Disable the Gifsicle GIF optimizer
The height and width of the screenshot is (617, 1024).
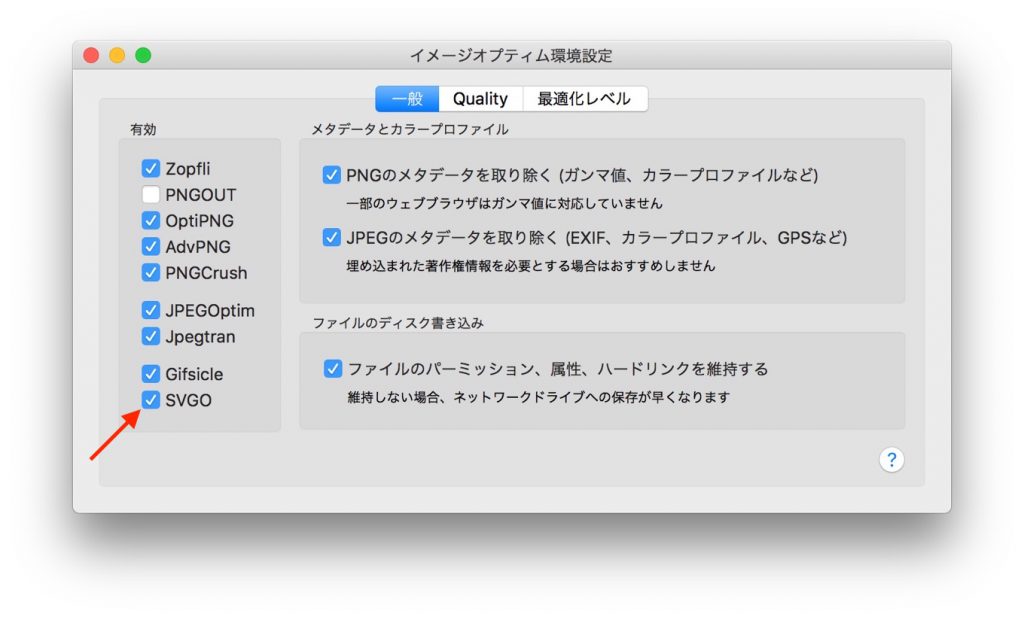[151, 374]
